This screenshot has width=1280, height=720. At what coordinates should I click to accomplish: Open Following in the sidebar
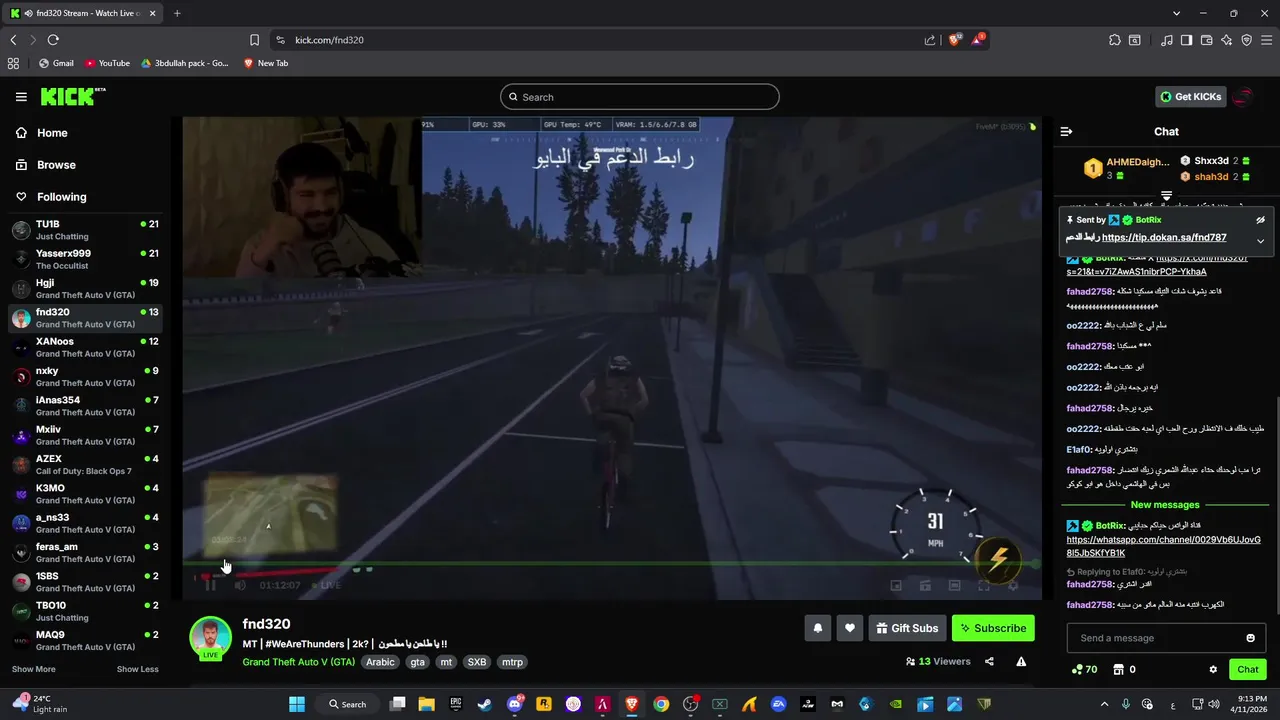[61, 197]
